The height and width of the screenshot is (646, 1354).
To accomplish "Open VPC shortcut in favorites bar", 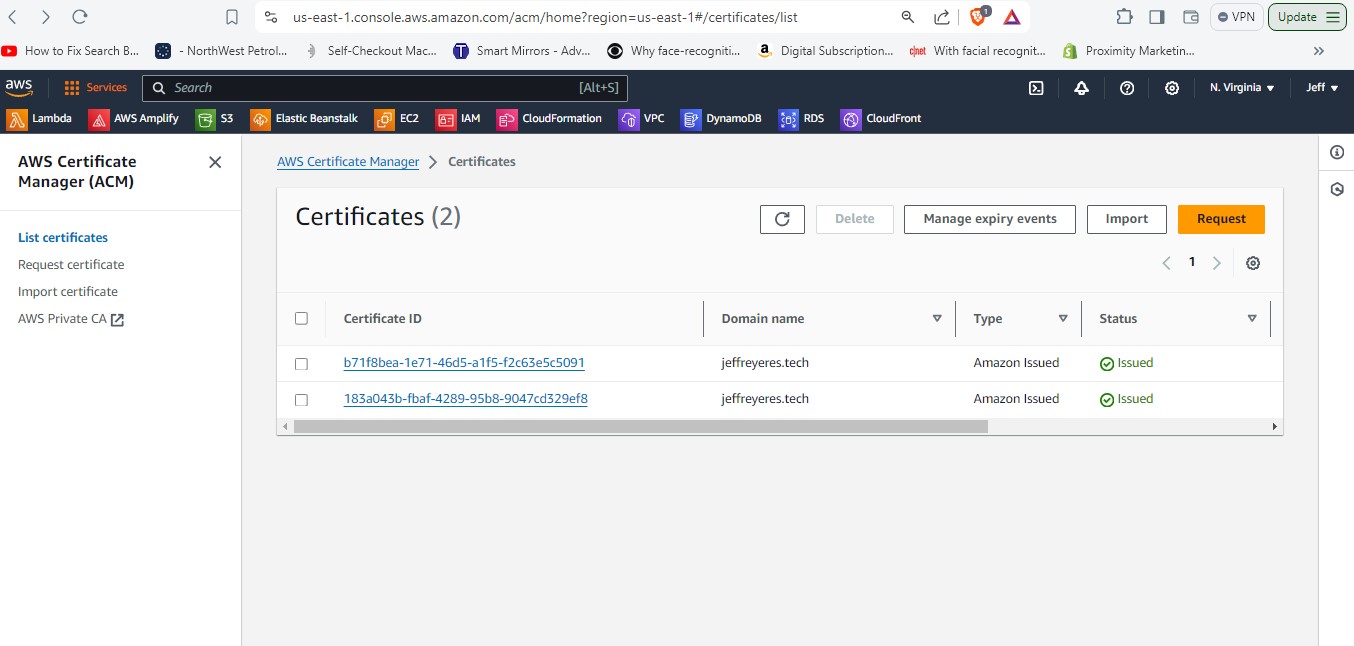I will [x=642, y=119].
